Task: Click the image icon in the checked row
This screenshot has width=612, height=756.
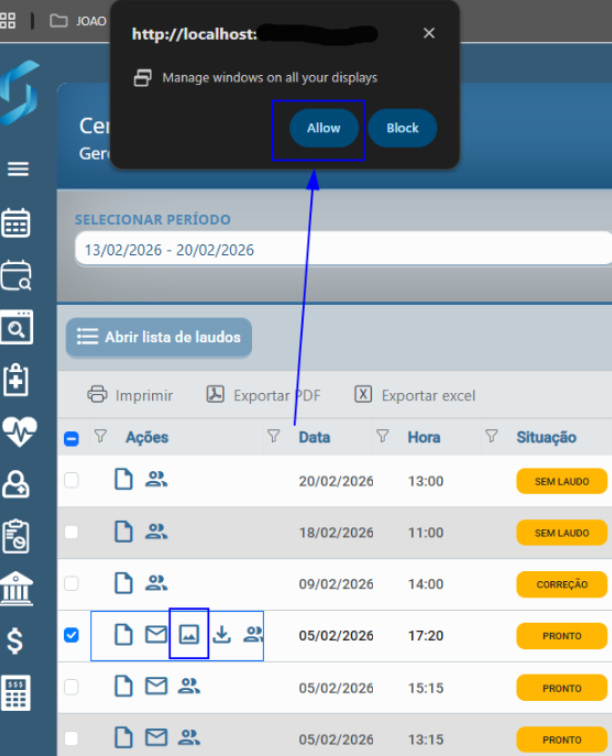Action: [x=189, y=634]
